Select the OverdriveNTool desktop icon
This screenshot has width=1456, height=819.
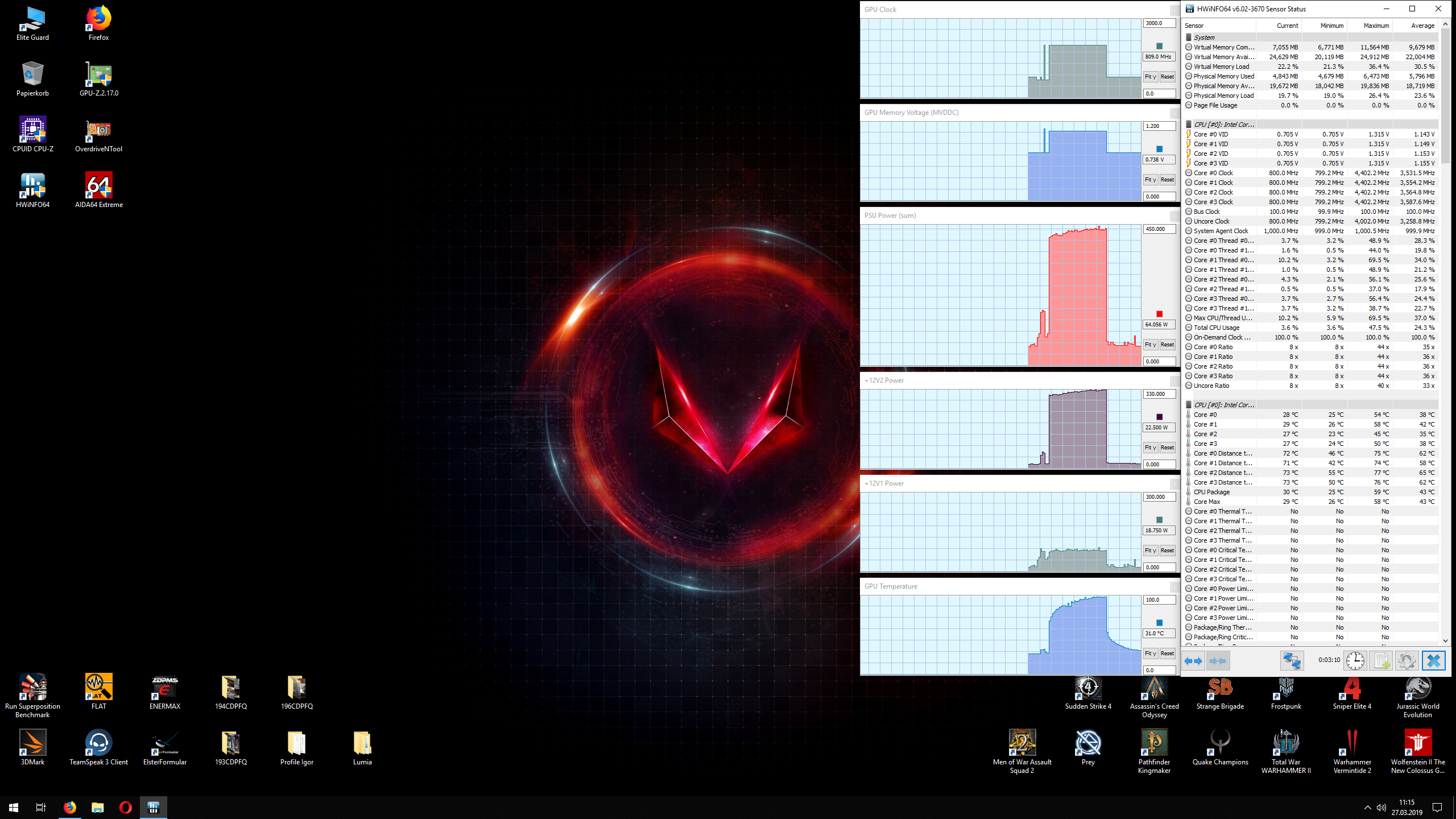pos(99,135)
